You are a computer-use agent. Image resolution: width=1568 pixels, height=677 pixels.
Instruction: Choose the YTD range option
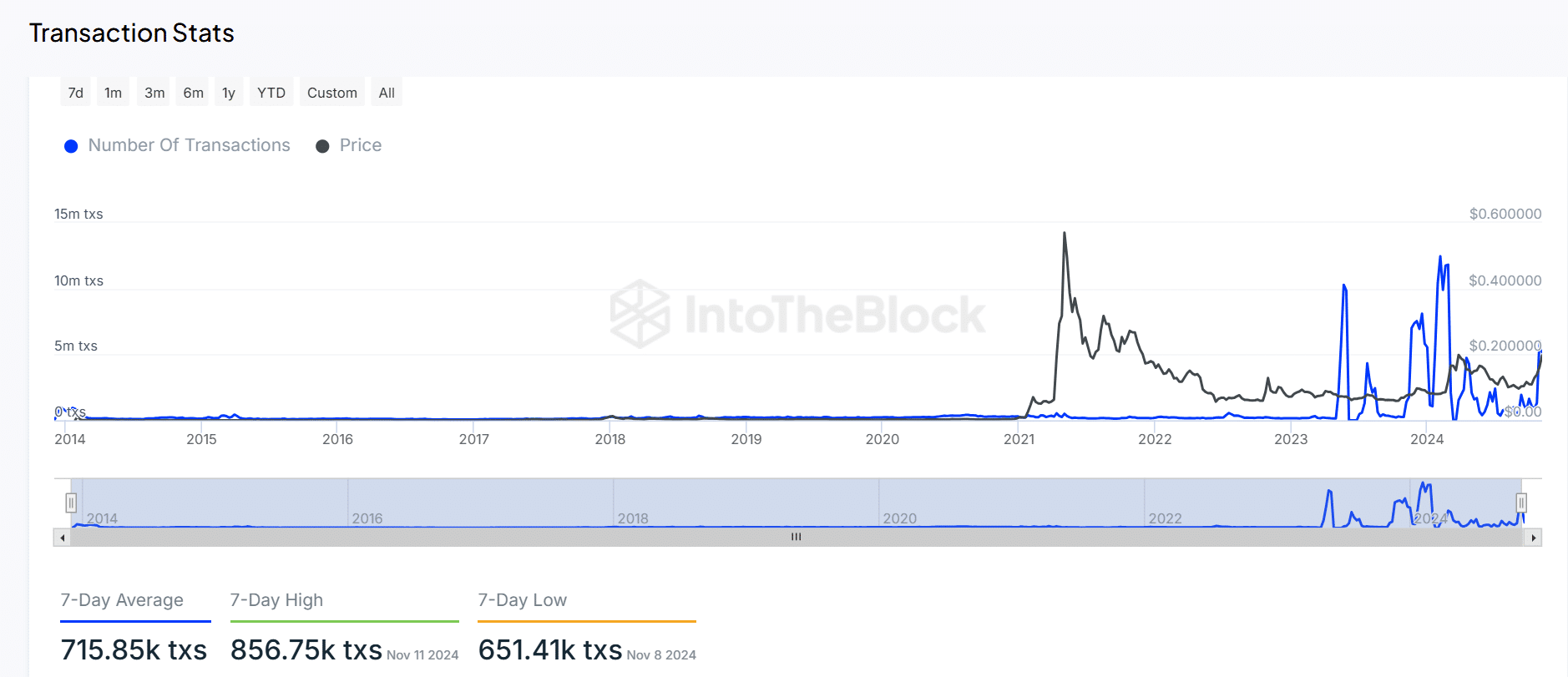(x=271, y=93)
